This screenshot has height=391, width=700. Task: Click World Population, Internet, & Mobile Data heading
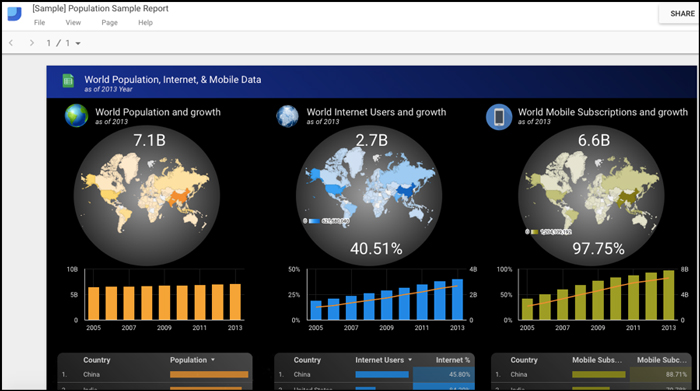[x=173, y=79]
